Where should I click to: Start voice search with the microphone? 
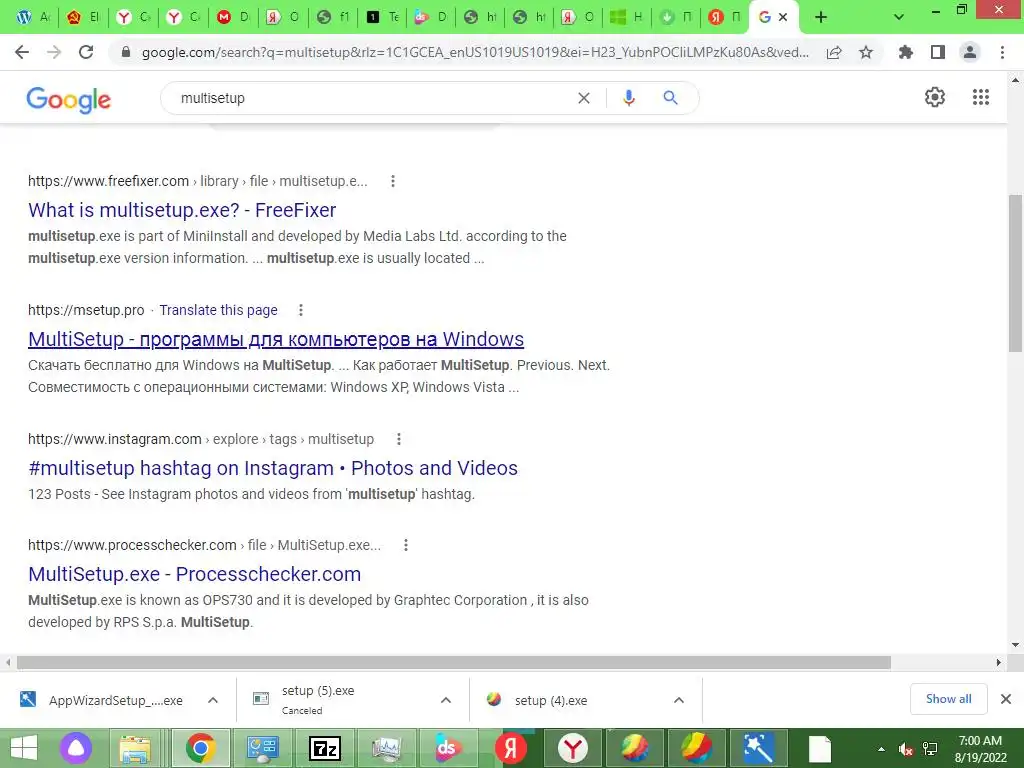pos(629,98)
